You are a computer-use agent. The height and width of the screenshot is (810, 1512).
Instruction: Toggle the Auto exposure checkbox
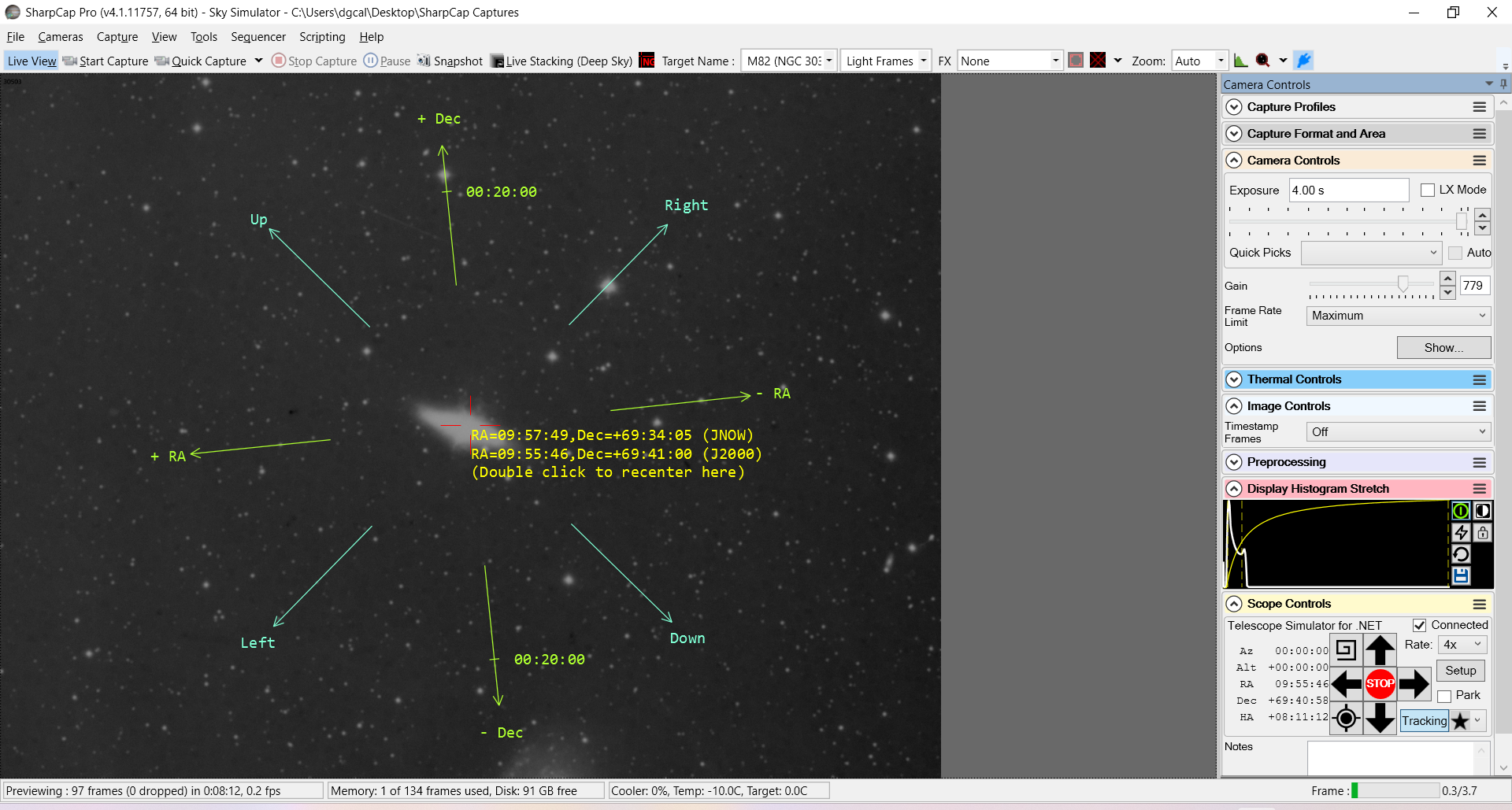(x=1455, y=253)
